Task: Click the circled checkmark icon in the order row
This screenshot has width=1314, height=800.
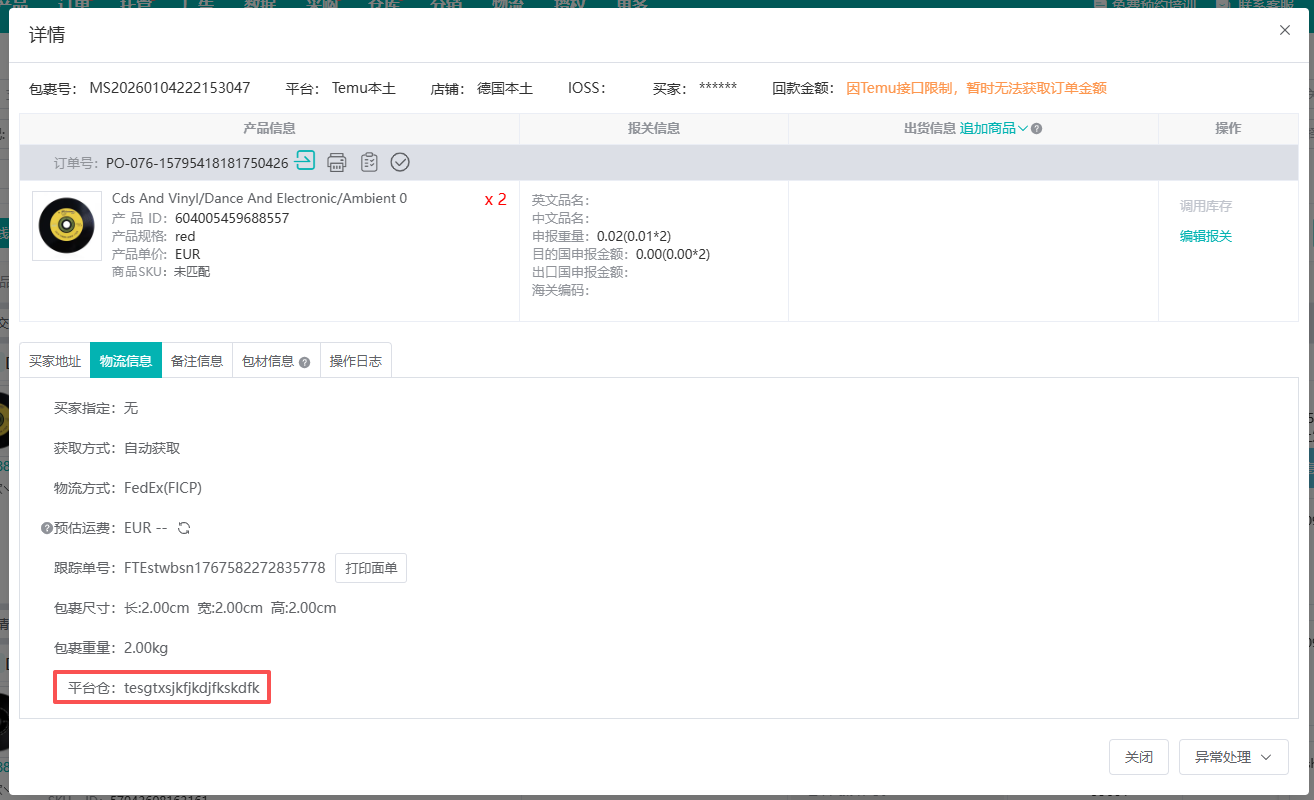Action: [x=400, y=162]
